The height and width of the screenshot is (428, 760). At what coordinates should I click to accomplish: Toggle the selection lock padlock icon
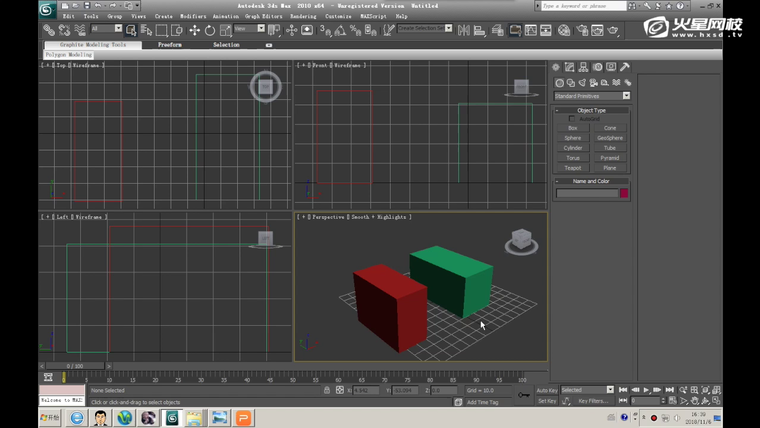pyautogui.click(x=326, y=390)
